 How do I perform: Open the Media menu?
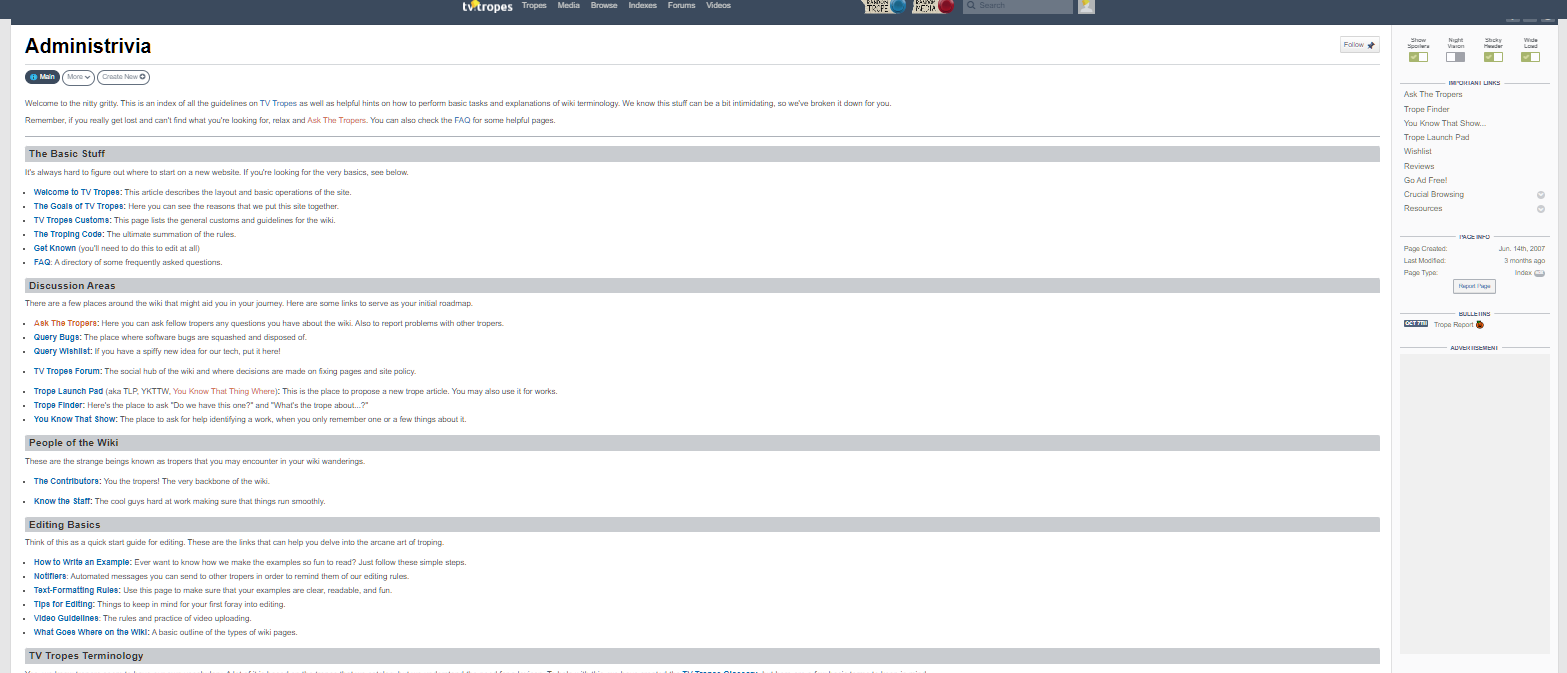click(568, 6)
